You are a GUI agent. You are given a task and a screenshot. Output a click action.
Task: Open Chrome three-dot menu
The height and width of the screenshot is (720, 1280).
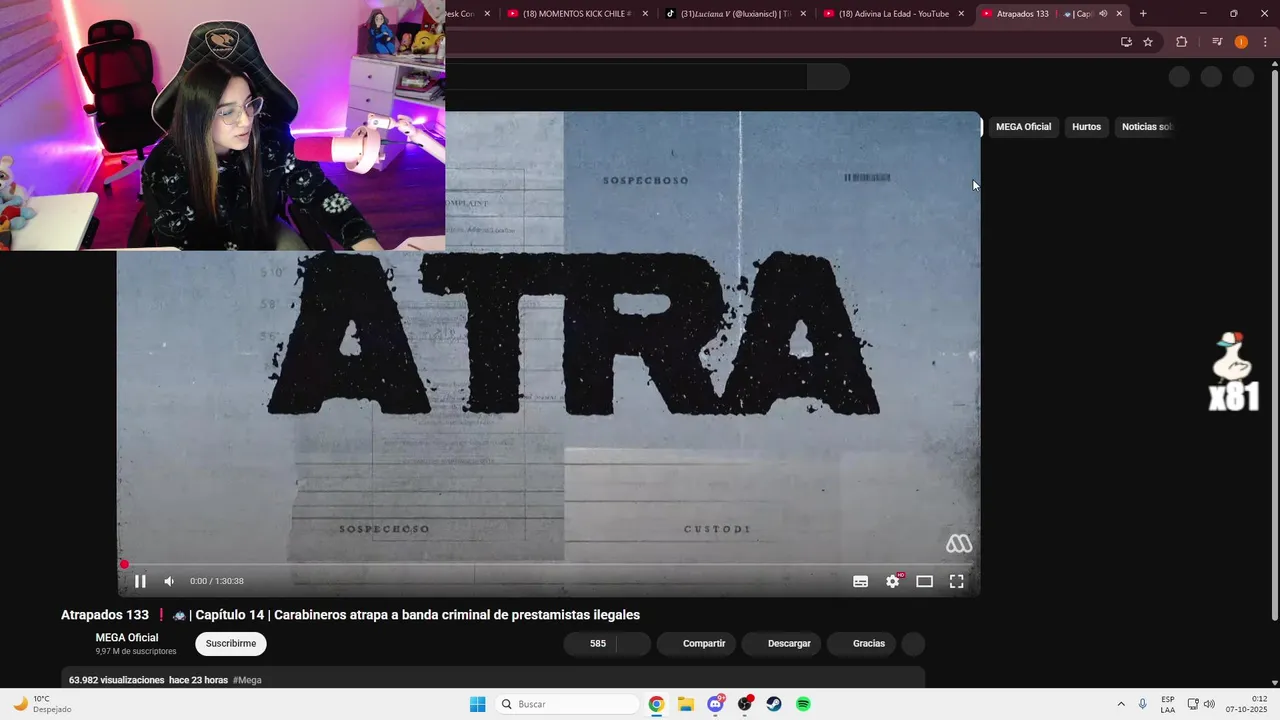tap(1265, 42)
